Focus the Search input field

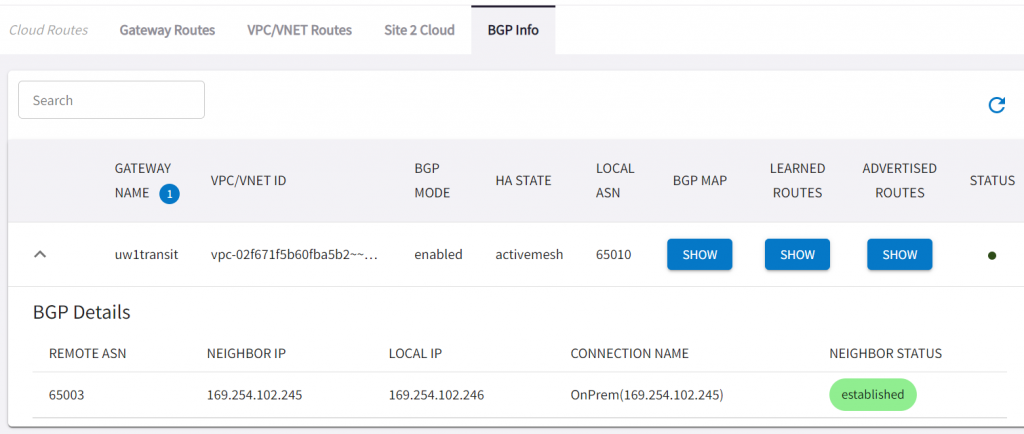pos(111,100)
